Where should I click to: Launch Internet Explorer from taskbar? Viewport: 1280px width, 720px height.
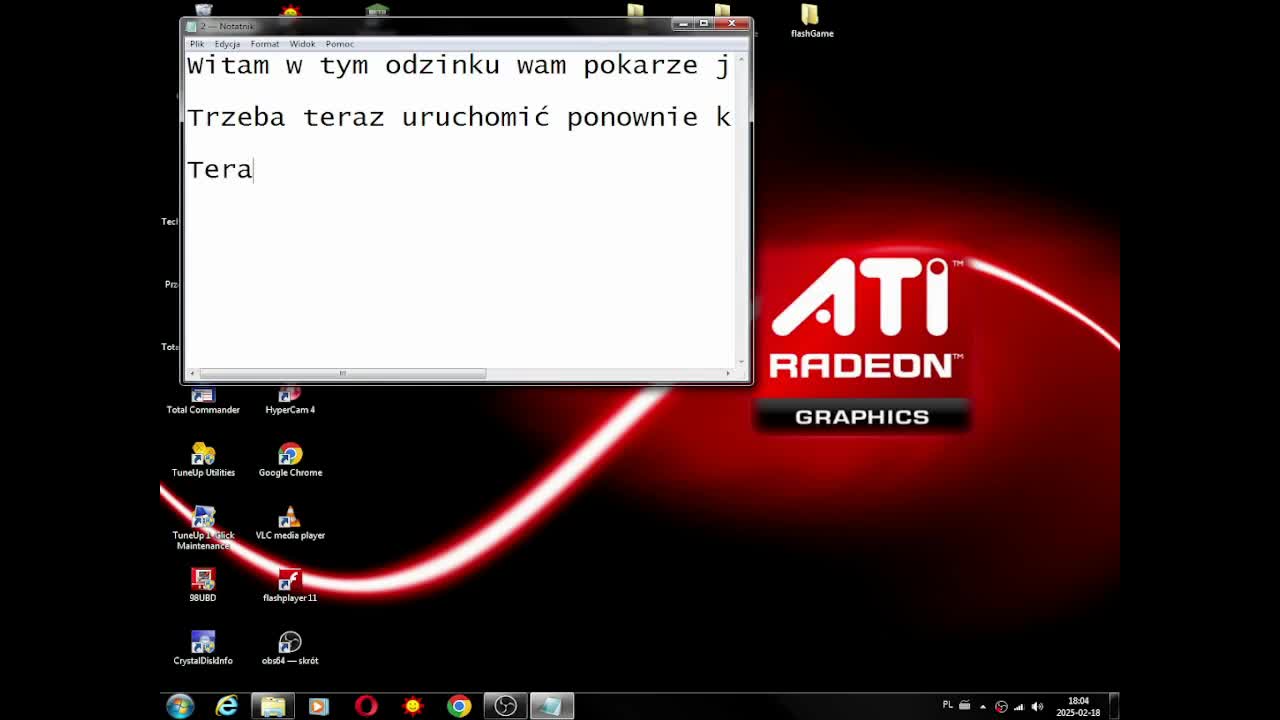click(227, 706)
